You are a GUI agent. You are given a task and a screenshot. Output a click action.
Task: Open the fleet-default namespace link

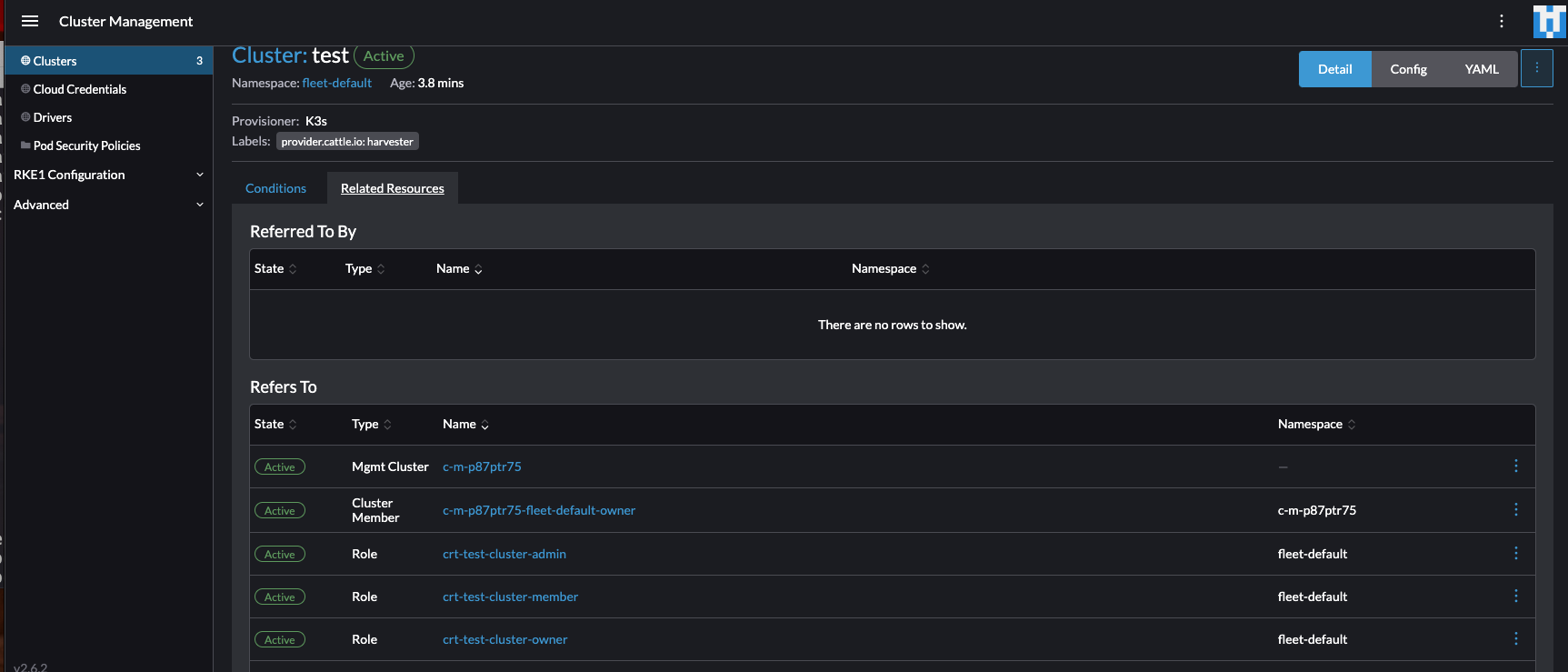(336, 83)
